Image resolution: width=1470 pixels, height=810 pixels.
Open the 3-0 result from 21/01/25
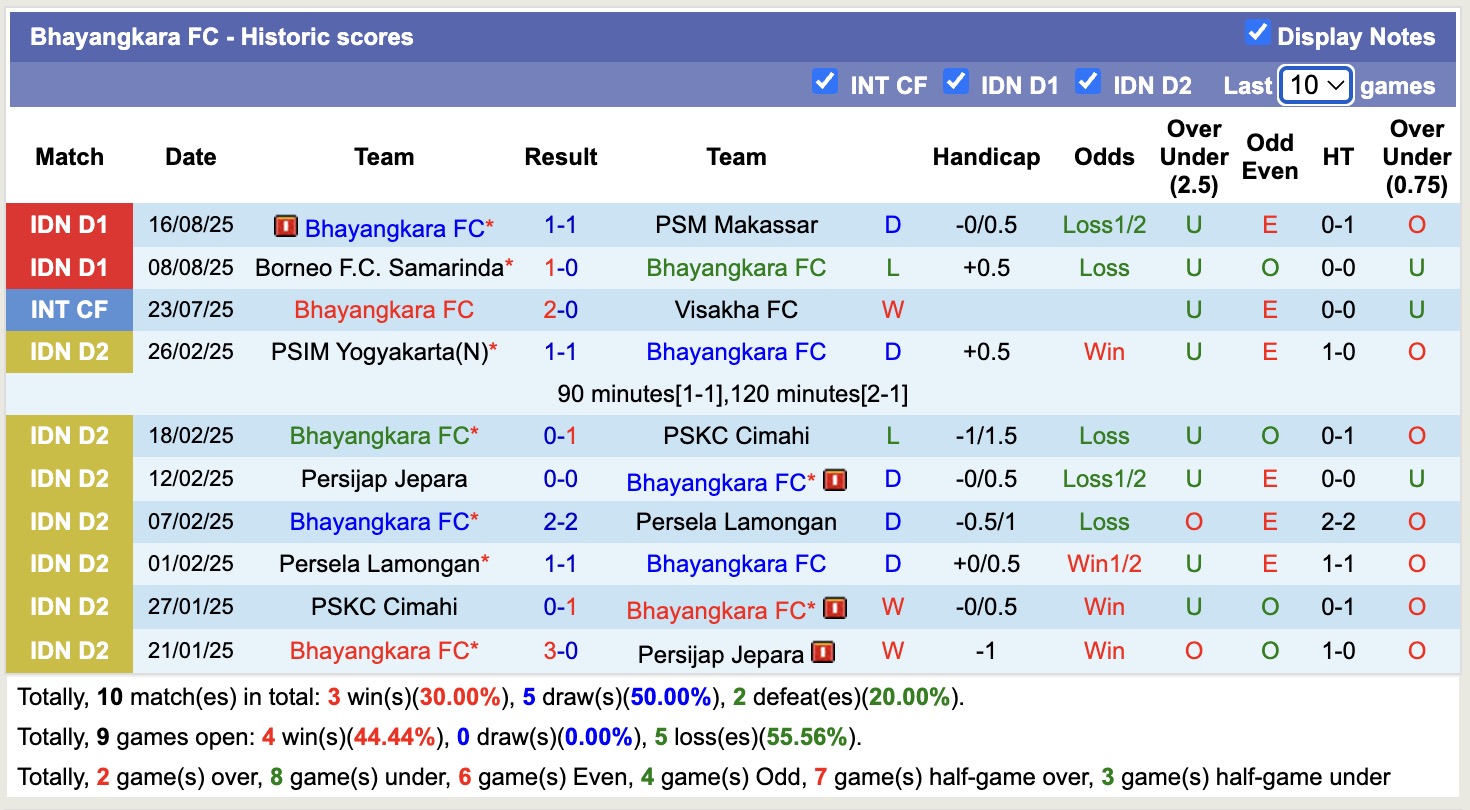560,651
